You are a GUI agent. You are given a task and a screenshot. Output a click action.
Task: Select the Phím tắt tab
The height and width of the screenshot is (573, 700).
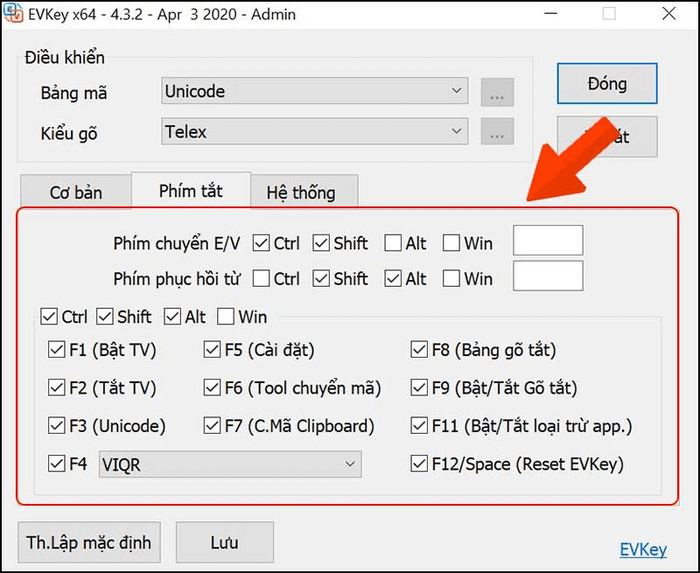coord(191,191)
